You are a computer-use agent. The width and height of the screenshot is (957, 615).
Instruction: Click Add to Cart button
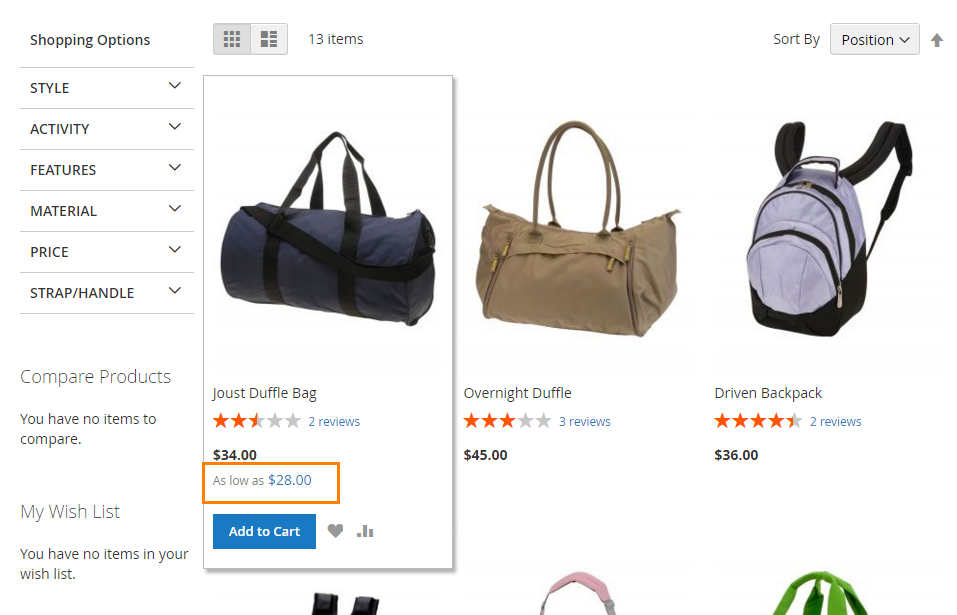[264, 531]
